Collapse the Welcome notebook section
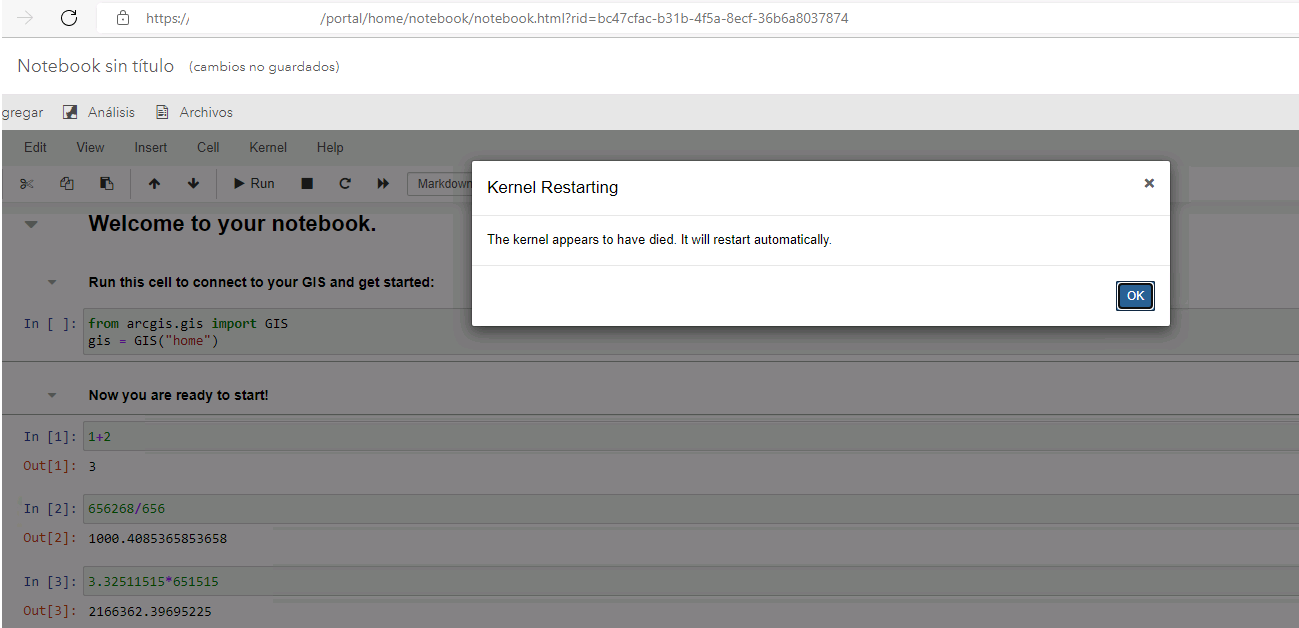The width and height of the screenshot is (1299, 628). [x=31, y=224]
